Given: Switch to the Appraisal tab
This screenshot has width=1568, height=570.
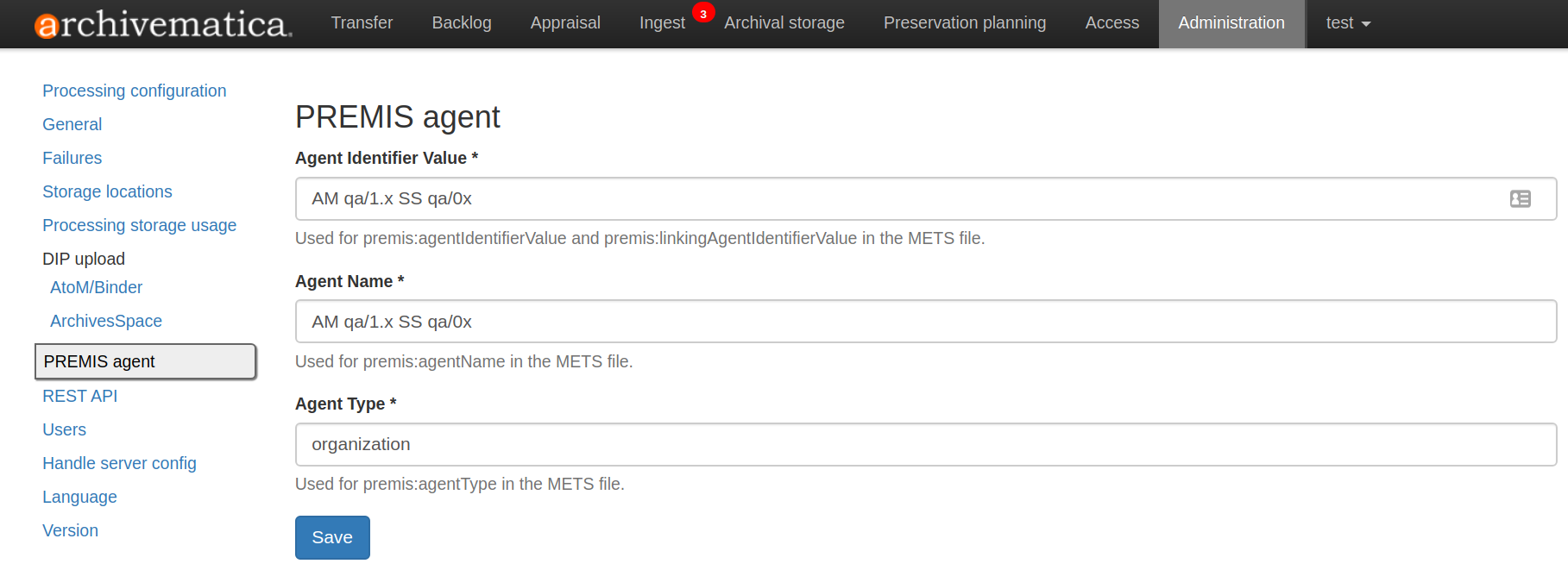Looking at the screenshot, I should coord(565,23).
